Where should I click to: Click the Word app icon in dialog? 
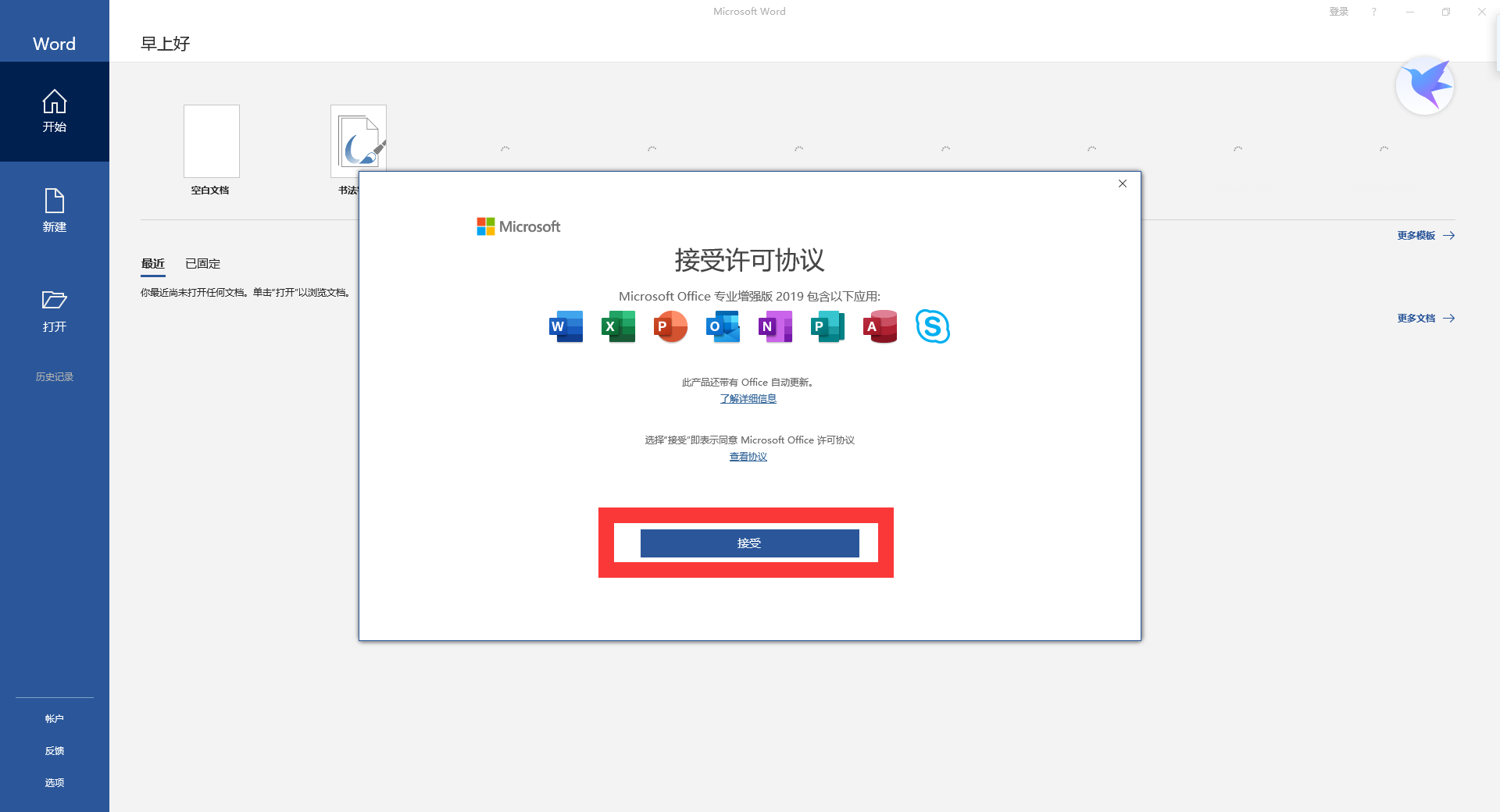coord(566,326)
